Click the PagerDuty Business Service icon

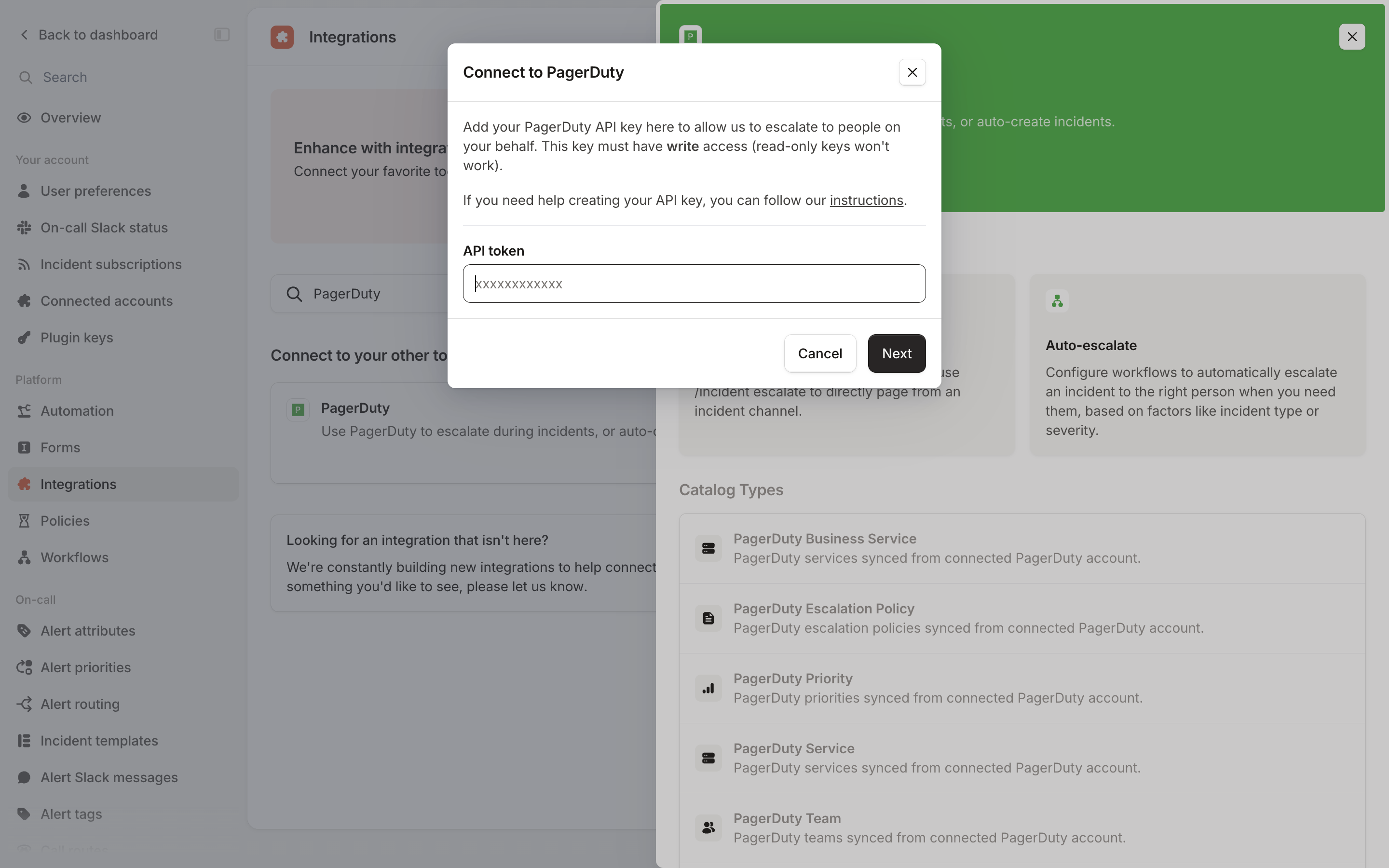[x=708, y=549]
